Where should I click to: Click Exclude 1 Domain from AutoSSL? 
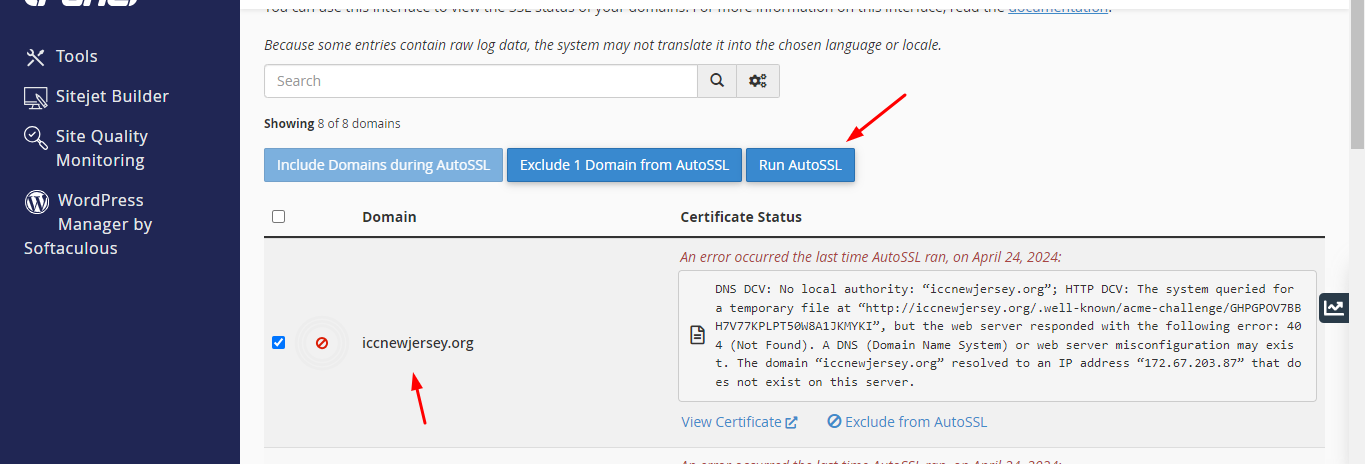point(624,165)
